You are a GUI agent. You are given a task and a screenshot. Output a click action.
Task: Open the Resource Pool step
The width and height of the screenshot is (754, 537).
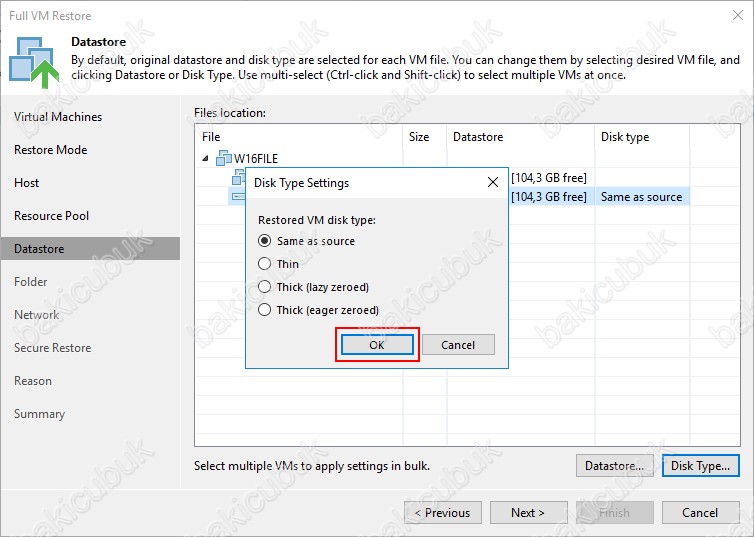coord(51,215)
